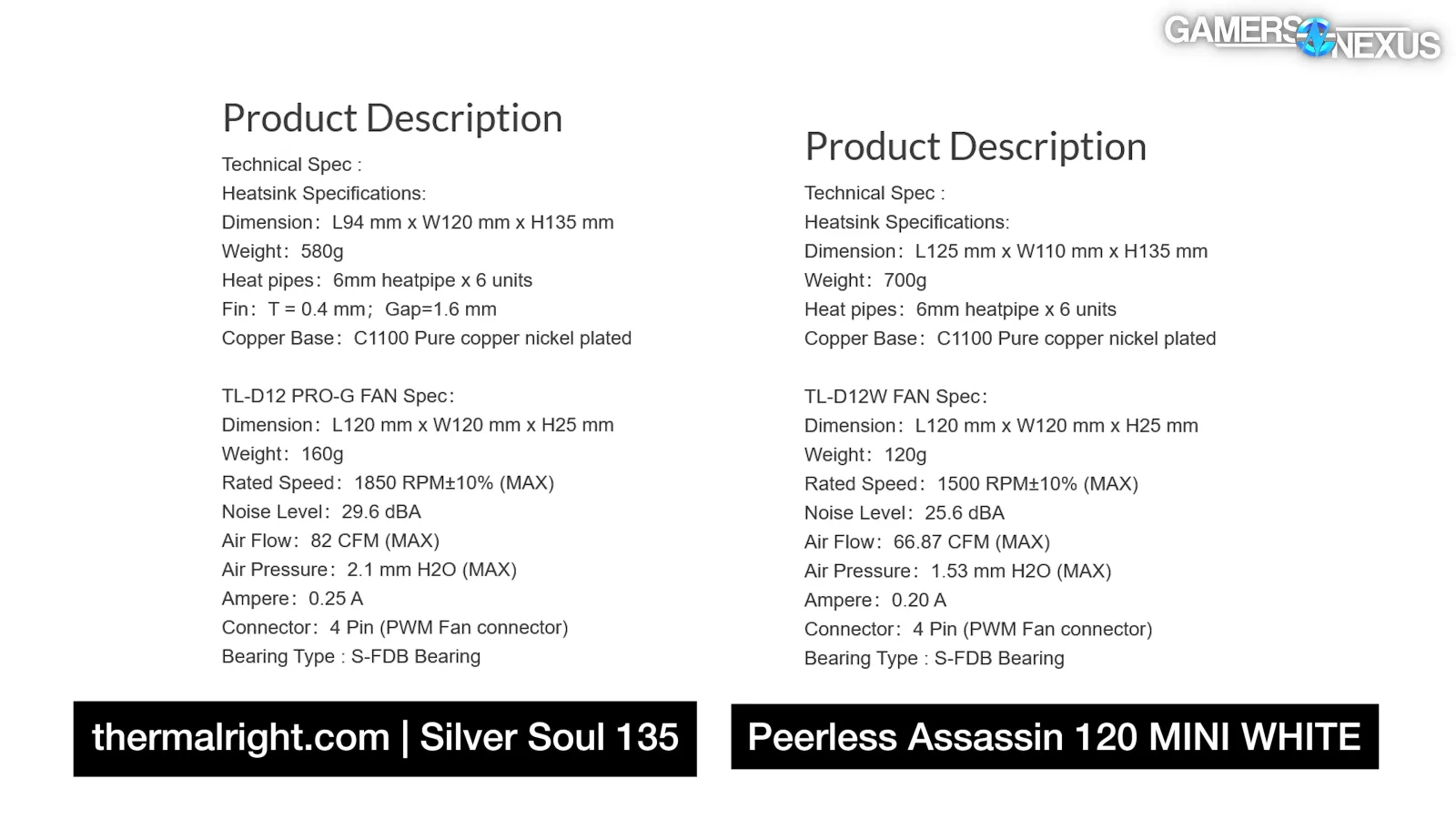The width and height of the screenshot is (1456, 819).
Task: Click the Air Flow 82 CFM line
Action: coord(330,541)
